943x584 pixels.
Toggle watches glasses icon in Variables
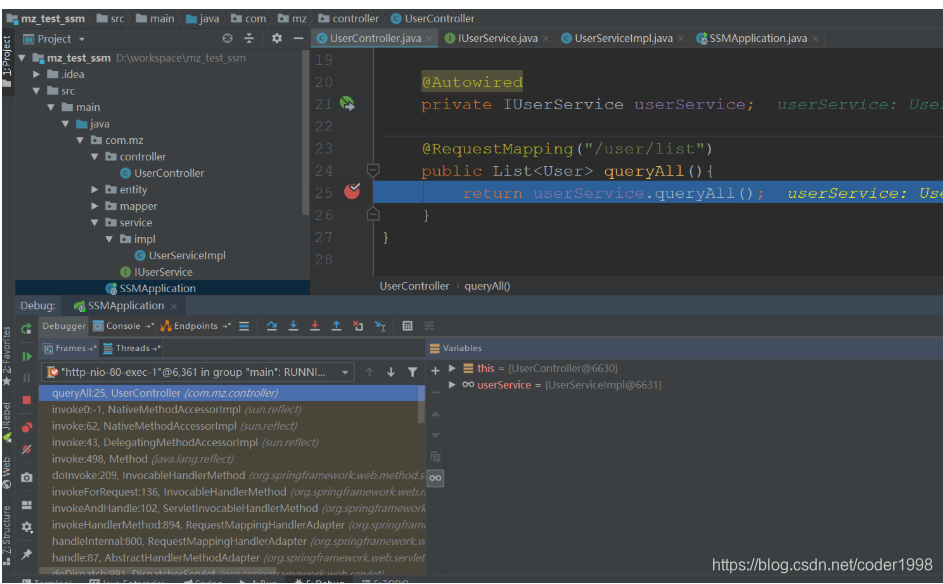435,478
